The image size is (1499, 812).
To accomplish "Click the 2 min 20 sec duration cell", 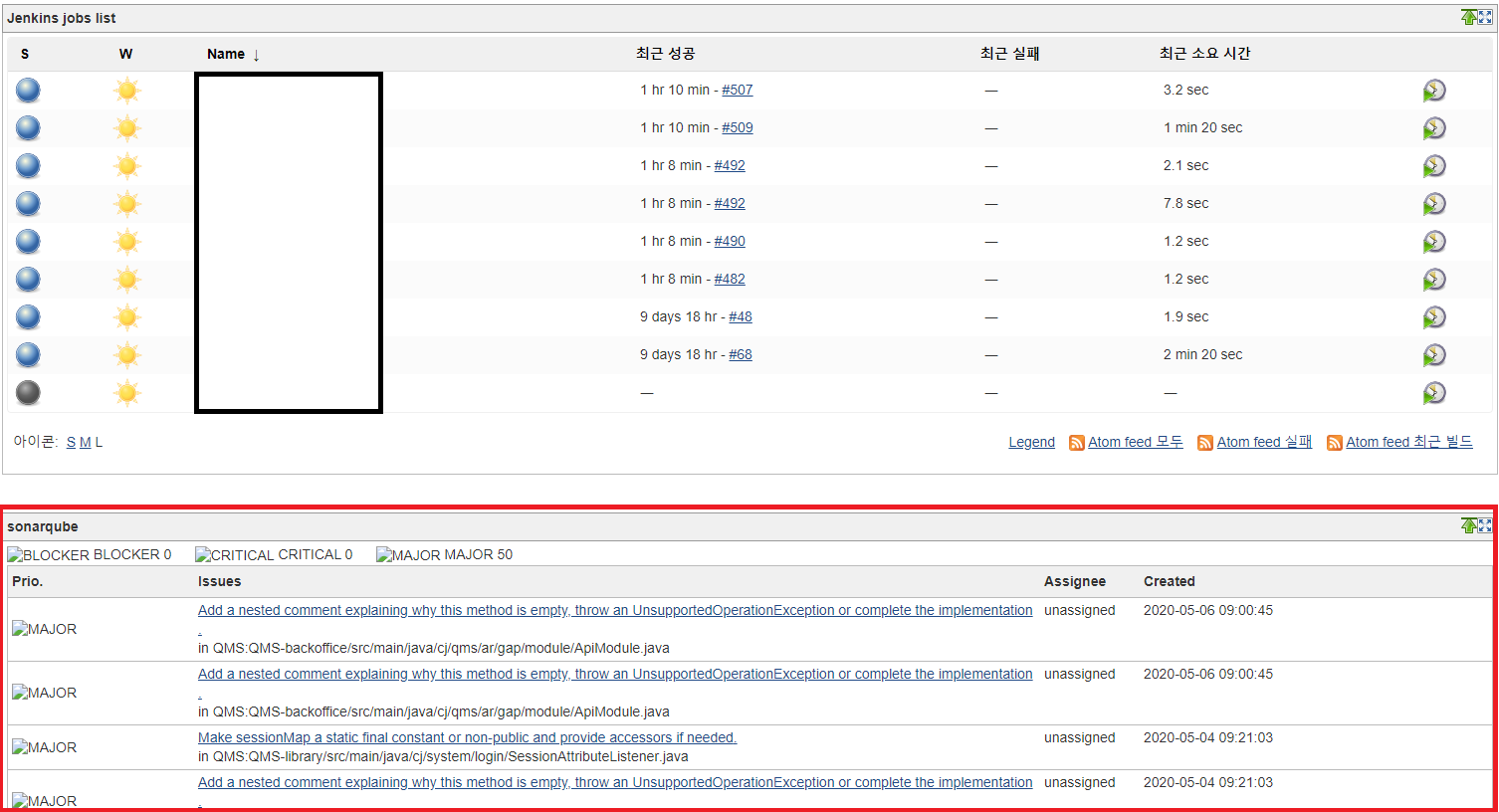I will (1202, 354).
